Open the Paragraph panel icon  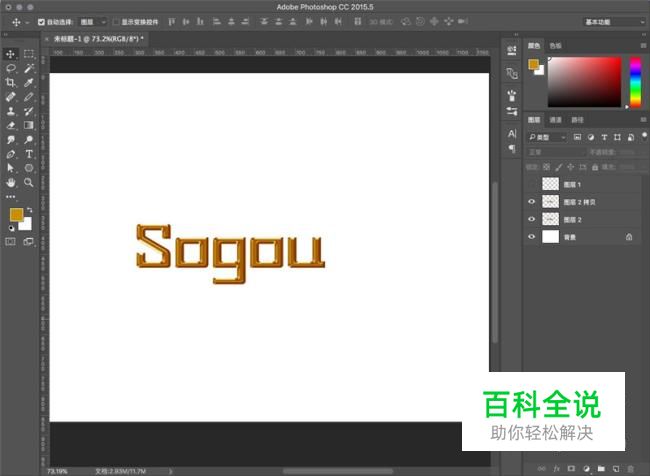point(512,148)
